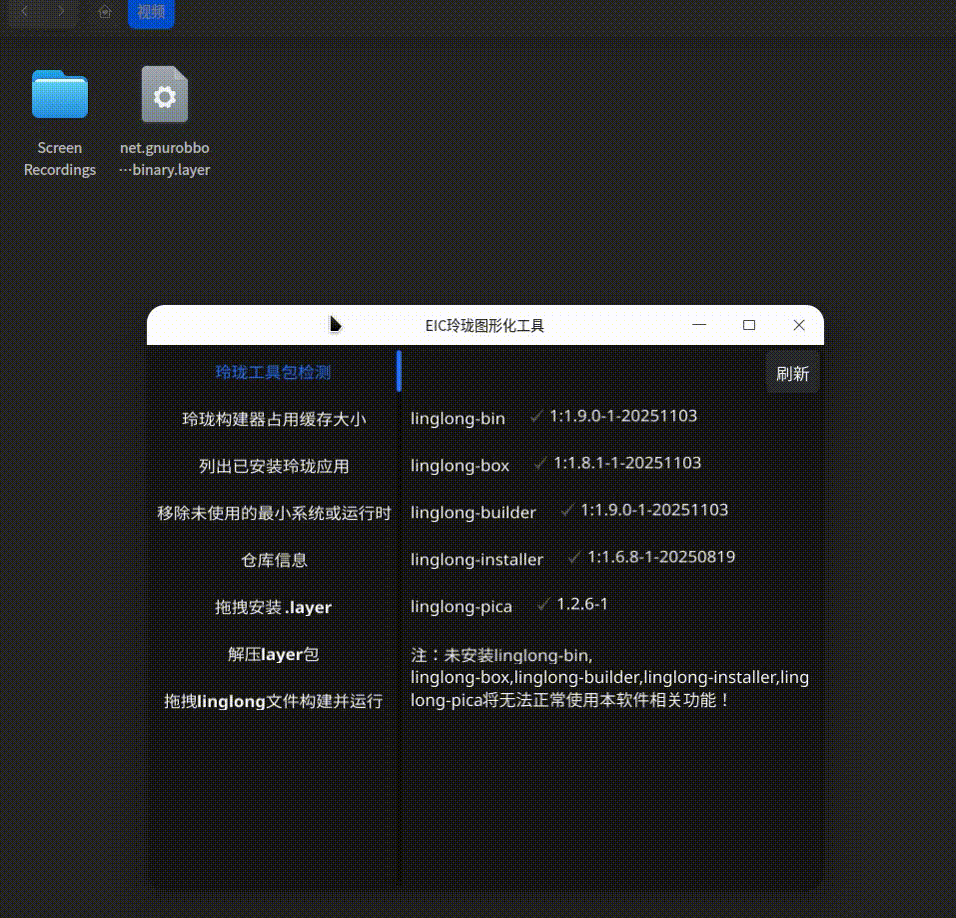Click the linglong-pica package name
The image size is (956, 918).
click(x=462, y=606)
